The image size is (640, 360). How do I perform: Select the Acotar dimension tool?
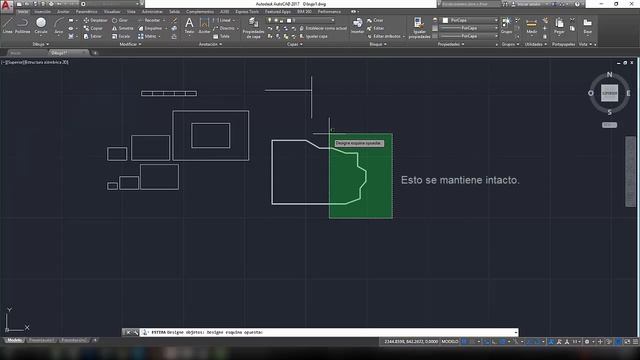point(204,25)
